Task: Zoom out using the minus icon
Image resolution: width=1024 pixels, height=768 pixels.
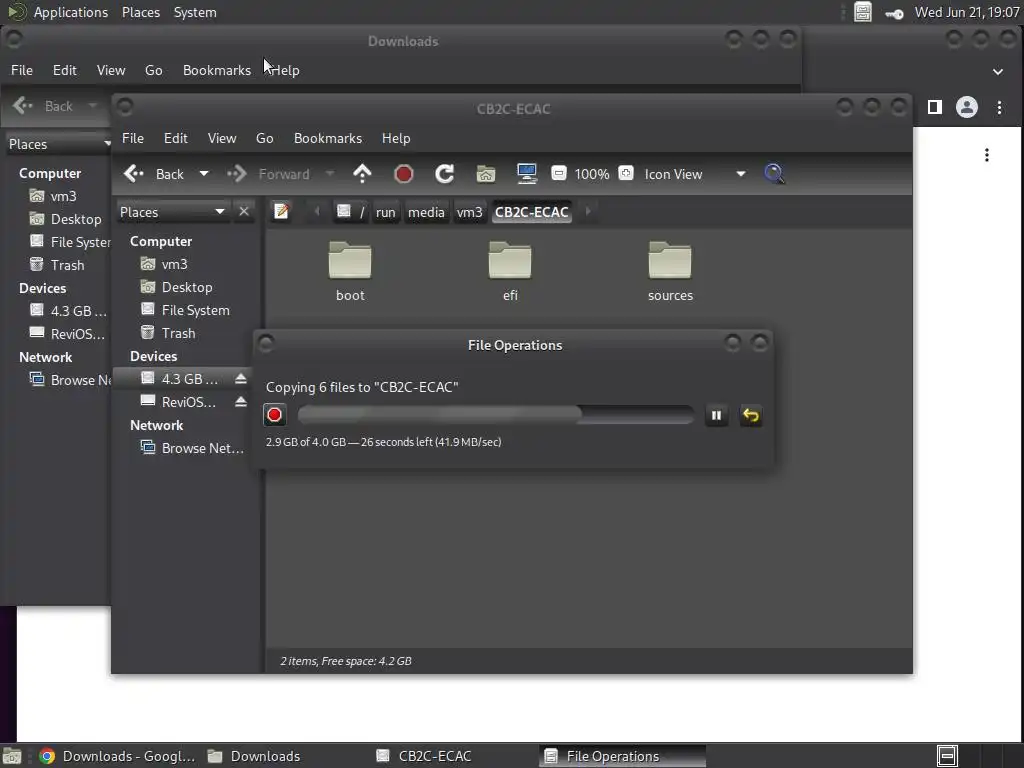Action: pyautogui.click(x=558, y=173)
